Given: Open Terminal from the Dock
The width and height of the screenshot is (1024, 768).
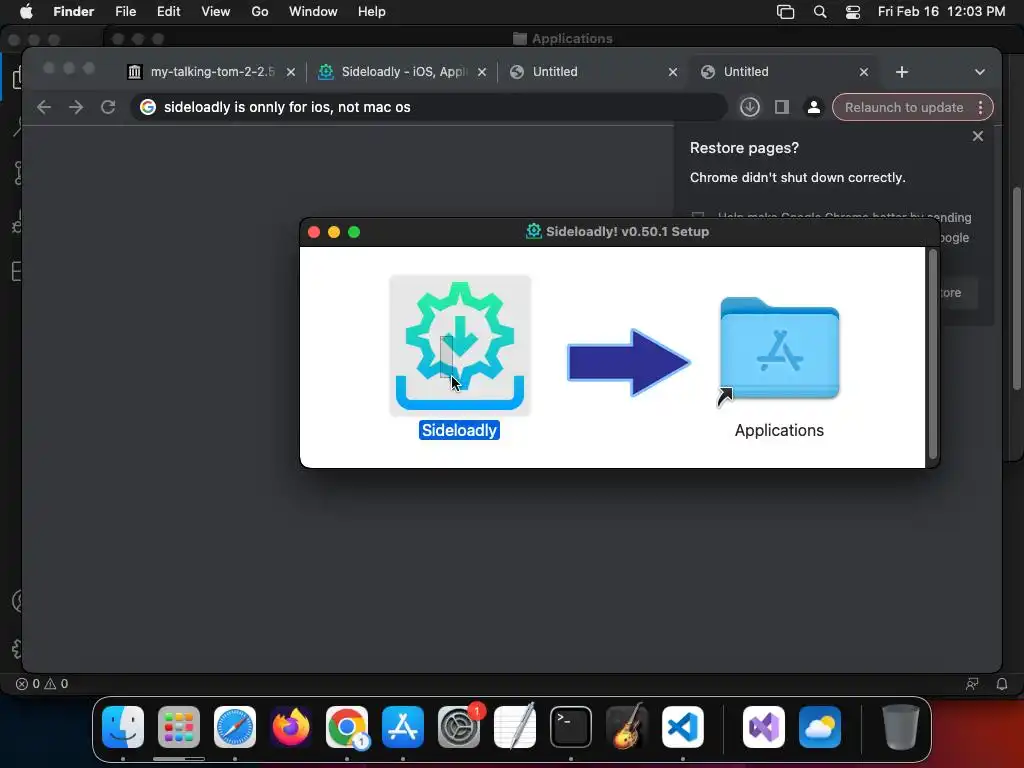Looking at the screenshot, I should coord(571,727).
